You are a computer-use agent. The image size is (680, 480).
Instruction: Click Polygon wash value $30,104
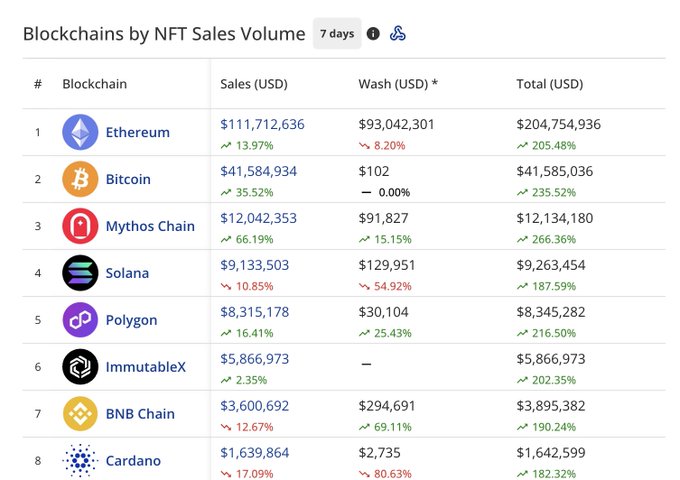(x=383, y=312)
